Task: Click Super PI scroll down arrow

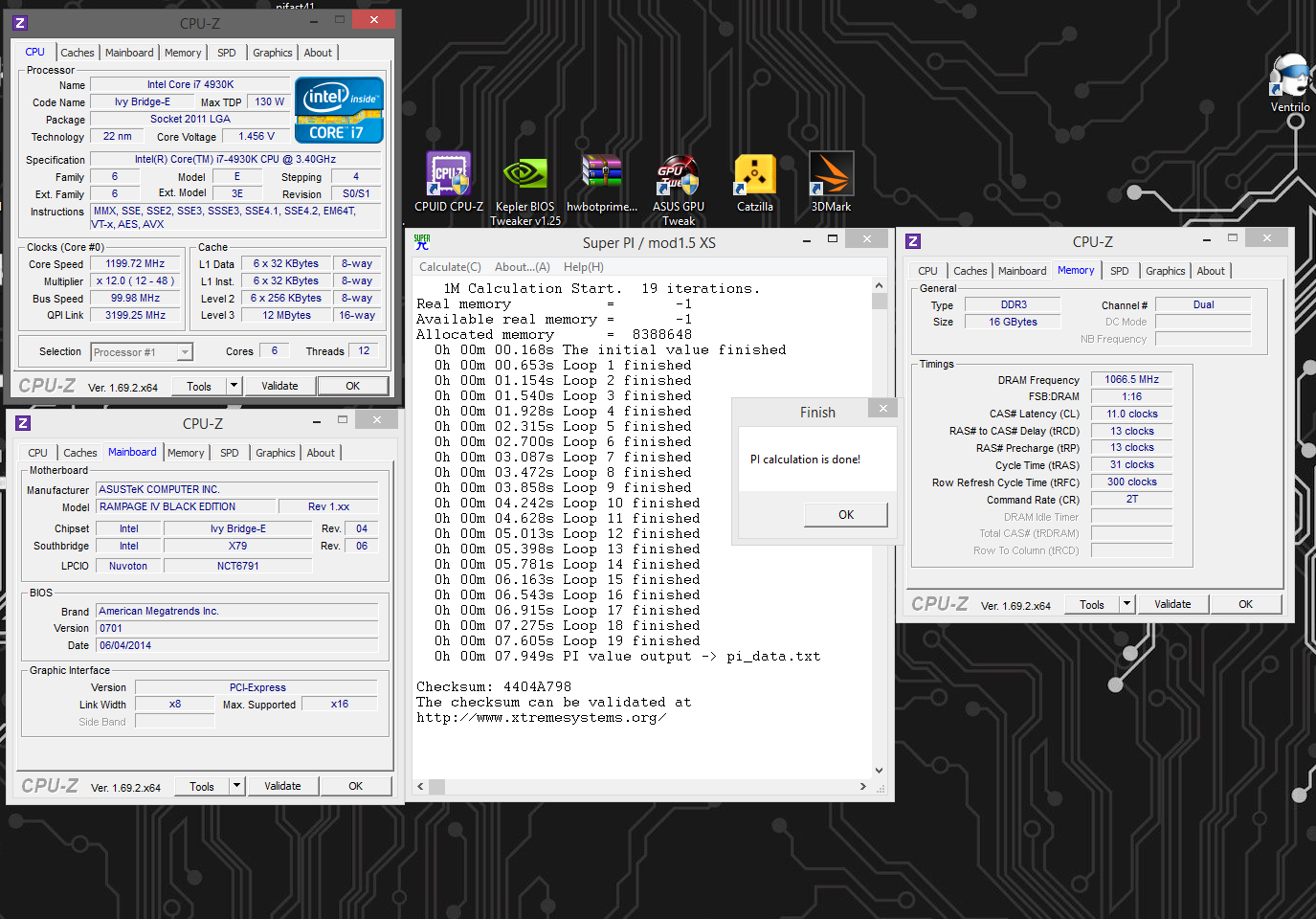Action: point(880,771)
